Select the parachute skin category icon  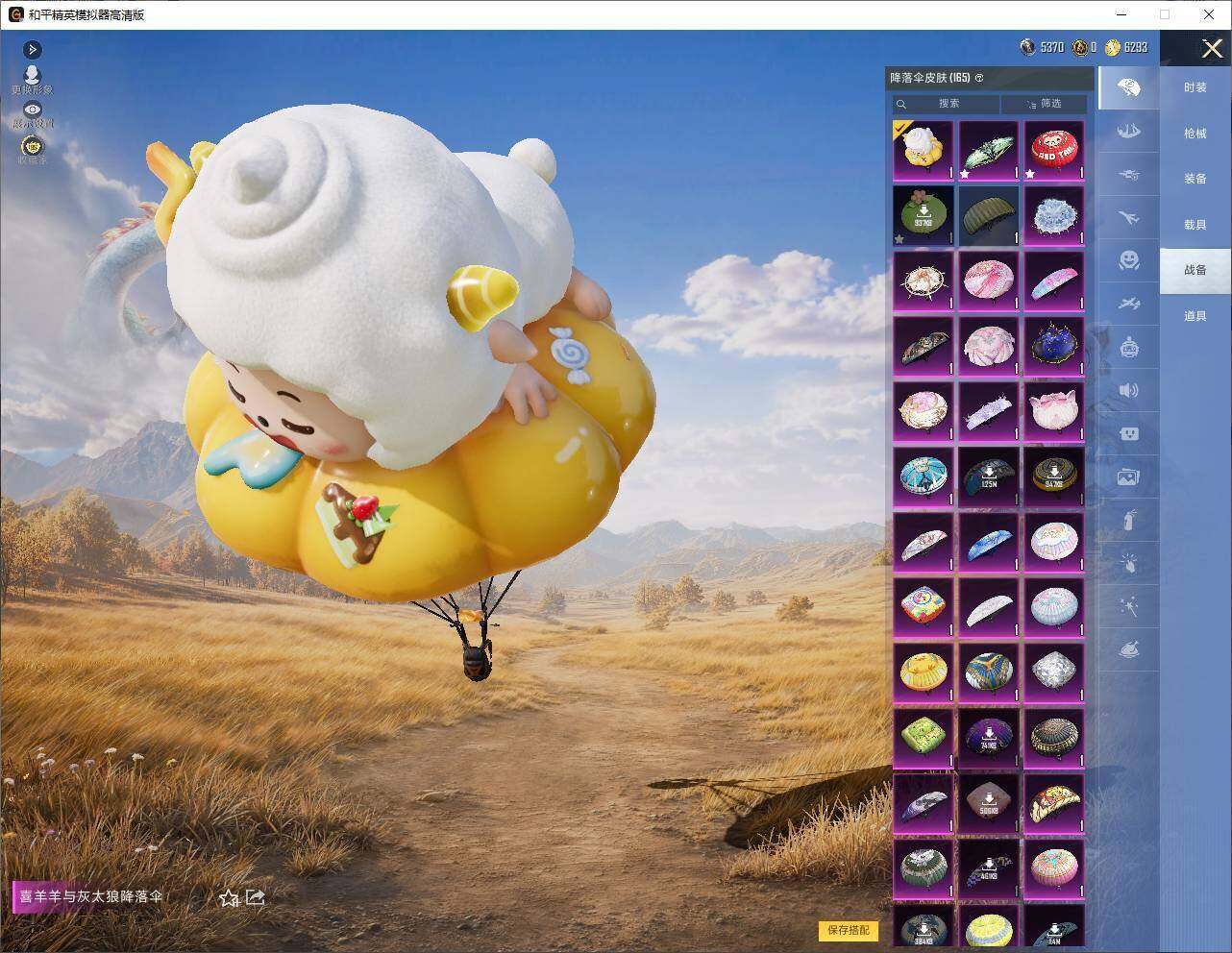coord(1129,88)
